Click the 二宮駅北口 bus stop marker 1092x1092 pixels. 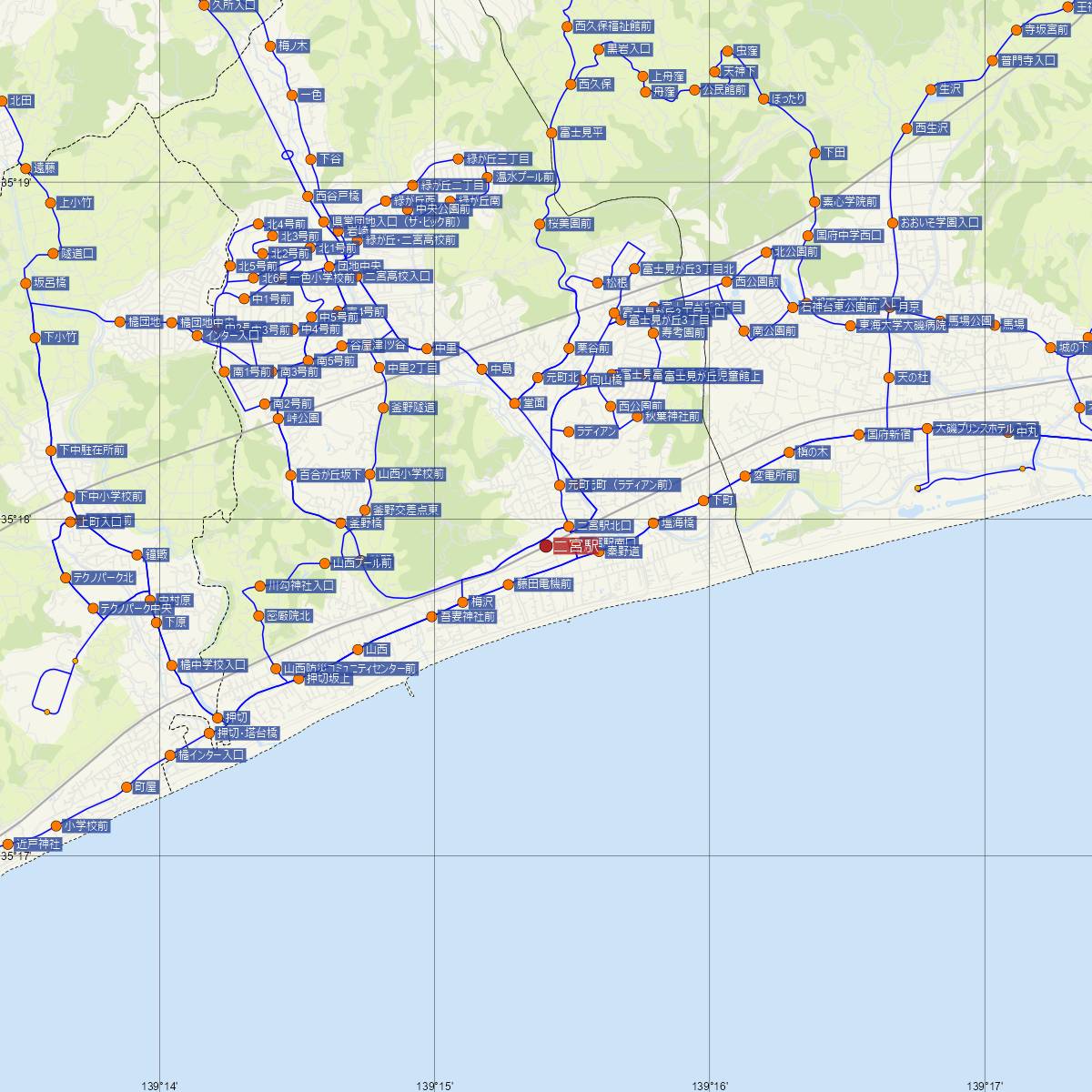tap(569, 525)
